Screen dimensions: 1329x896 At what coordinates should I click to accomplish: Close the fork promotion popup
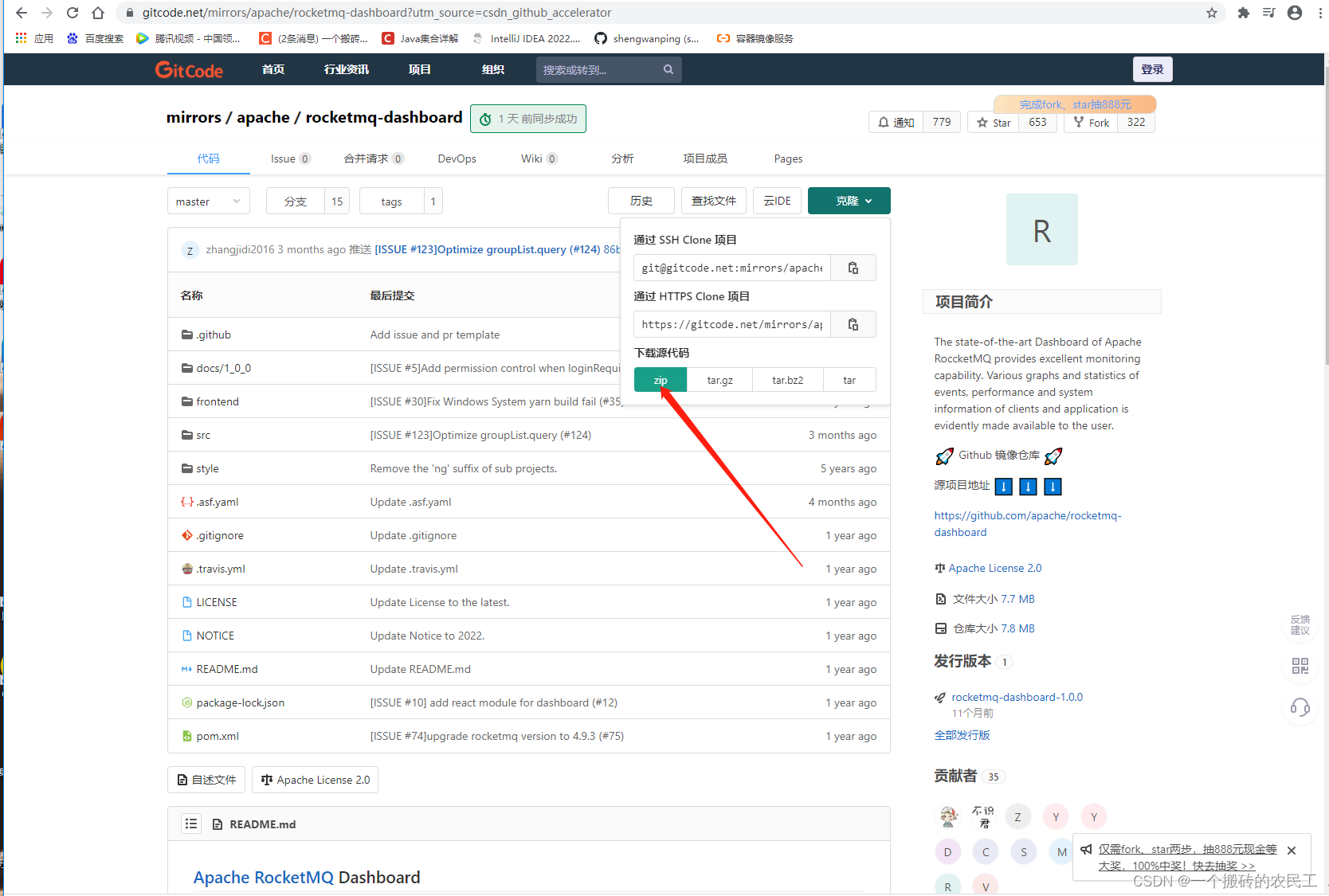click(x=1292, y=851)
